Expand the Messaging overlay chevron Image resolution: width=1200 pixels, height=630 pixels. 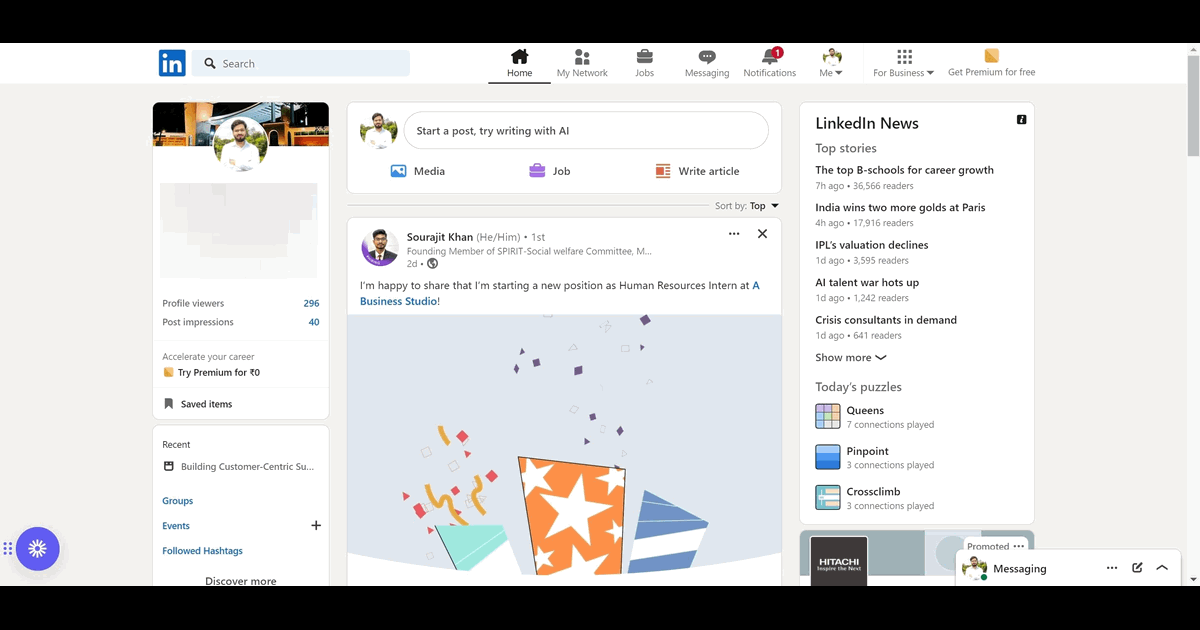(x=1162, y=568)
